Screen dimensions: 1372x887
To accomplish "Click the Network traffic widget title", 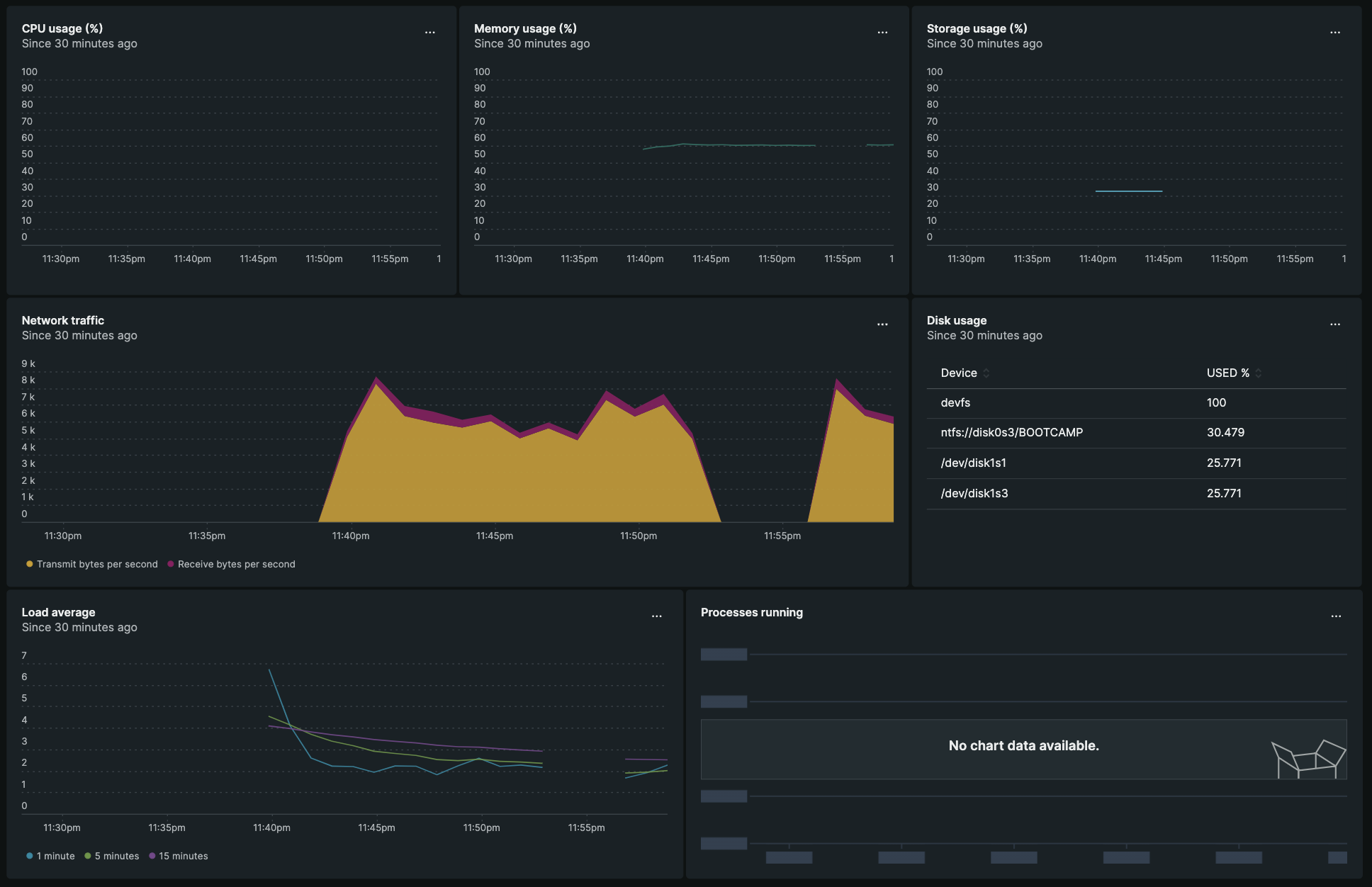I will tap(63, 320).
